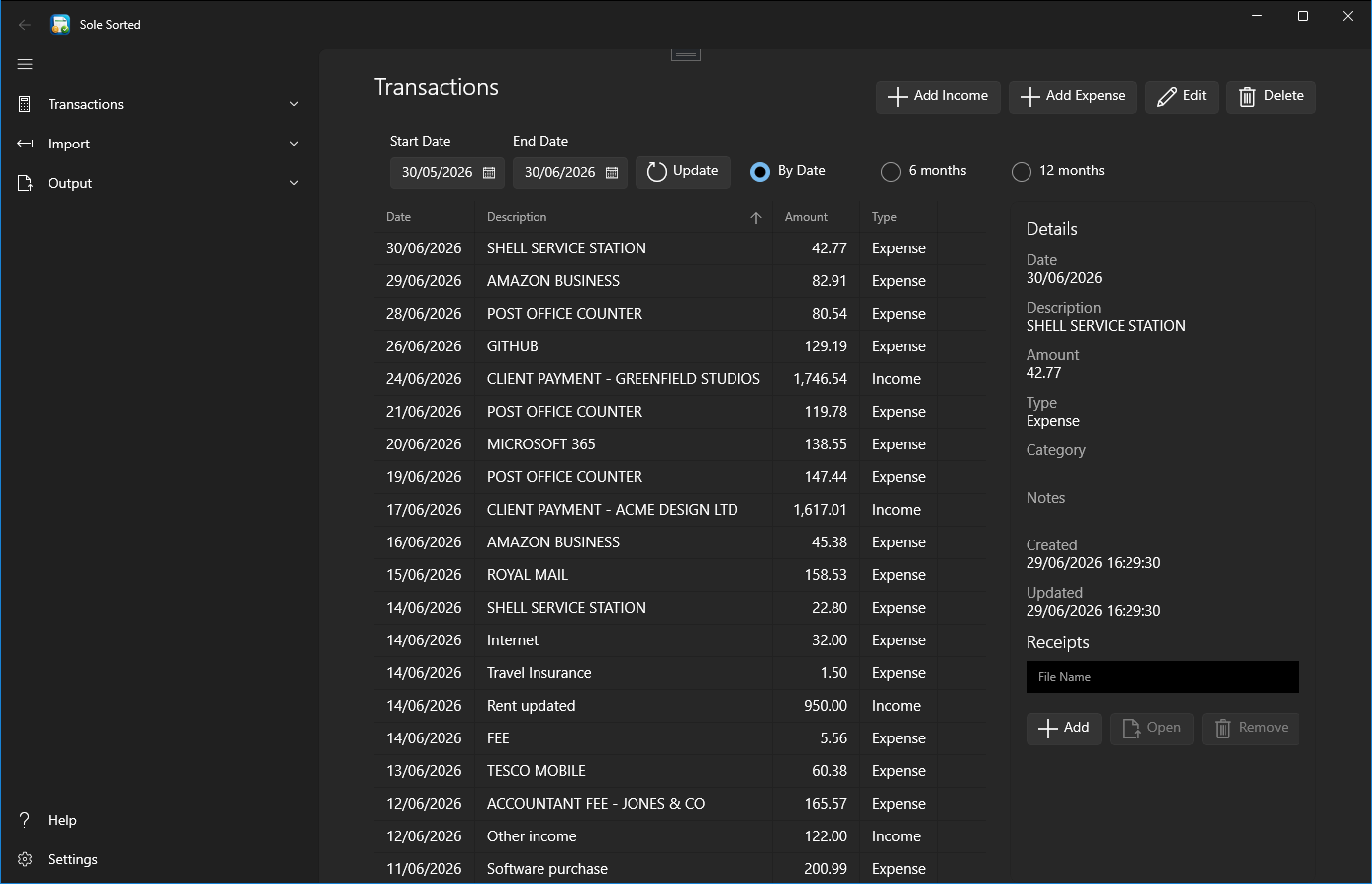Select the Internet transaction row
1372x884 pixels.
[x=678, y=640]
